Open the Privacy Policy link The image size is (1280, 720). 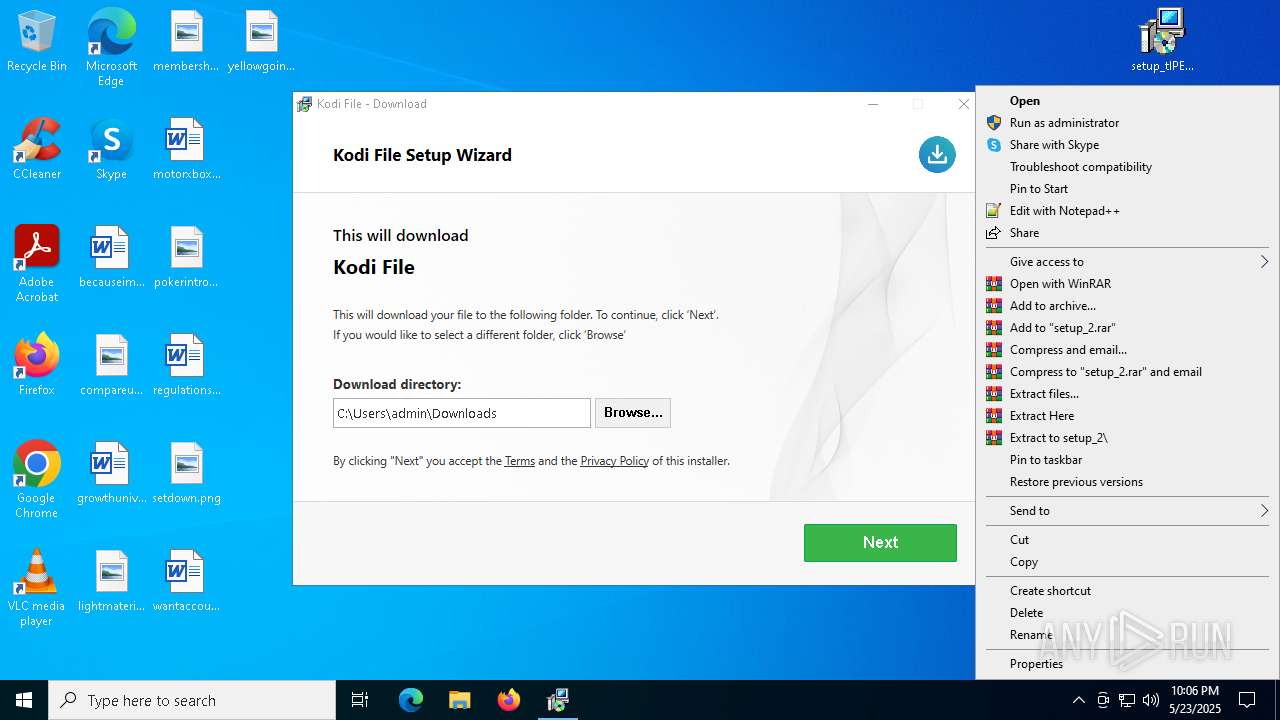click(614, 461)
